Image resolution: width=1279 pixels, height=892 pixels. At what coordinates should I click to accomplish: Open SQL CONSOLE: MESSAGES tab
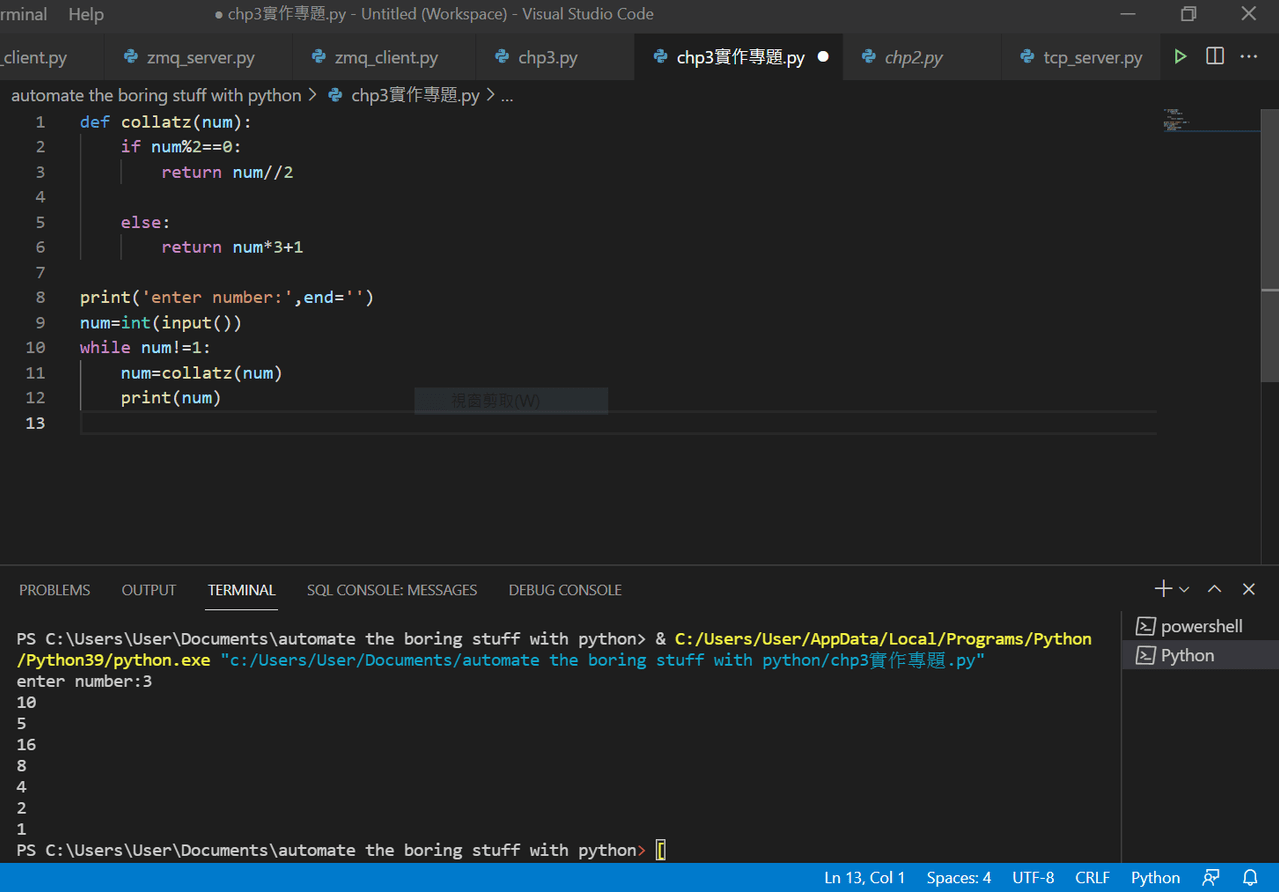click(392, 590)
